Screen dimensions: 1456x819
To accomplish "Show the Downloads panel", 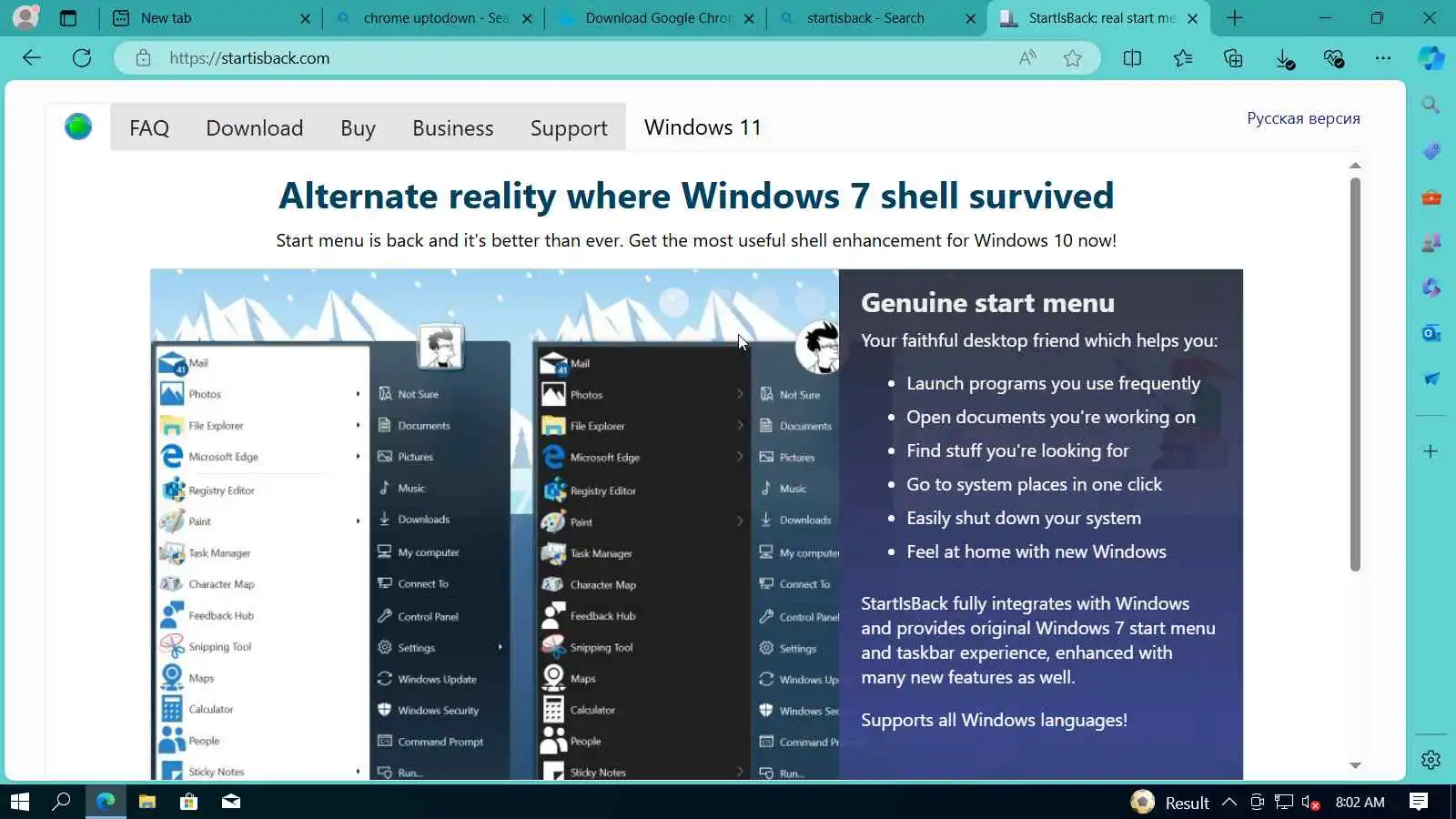I will pyautogui.click(x=1284, y=59).
